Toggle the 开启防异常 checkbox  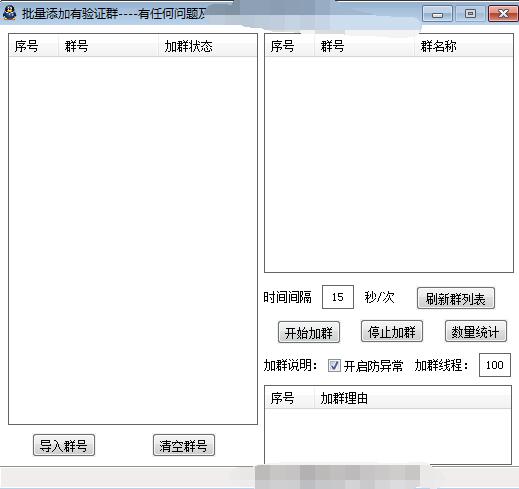pos(334,365)
